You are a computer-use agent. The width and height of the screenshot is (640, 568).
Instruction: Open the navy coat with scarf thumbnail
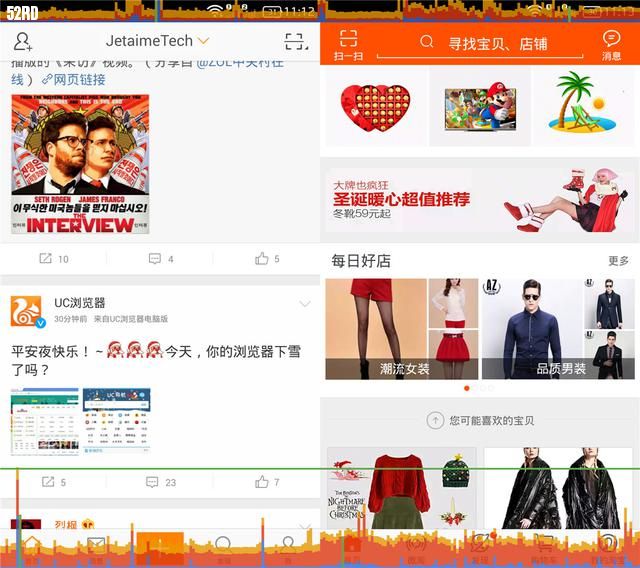click(x=609, y=303)
